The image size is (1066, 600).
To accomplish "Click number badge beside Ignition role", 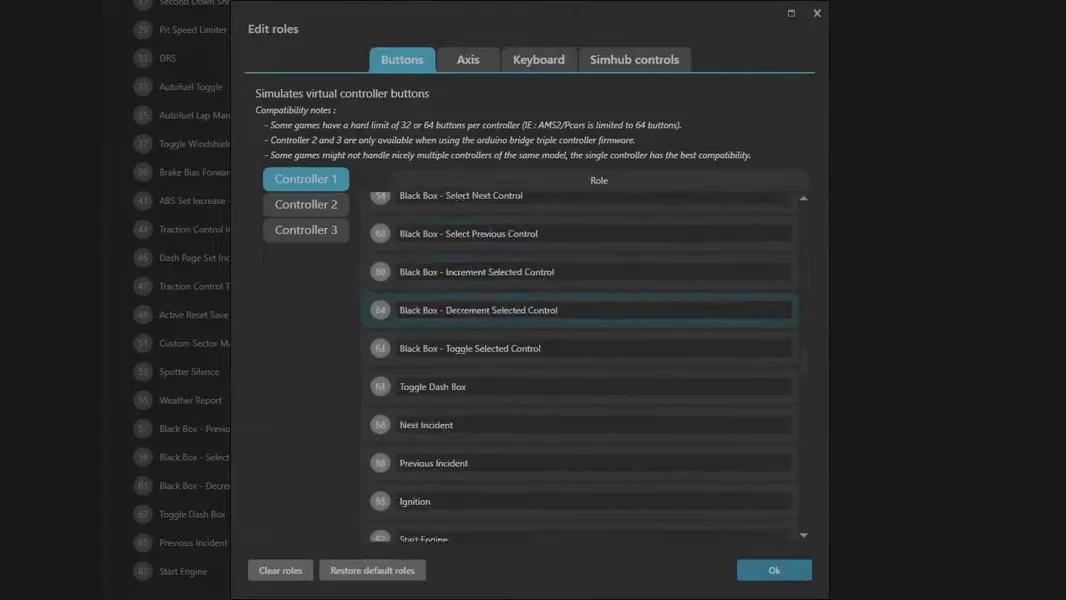I will (x=380, y=501).
